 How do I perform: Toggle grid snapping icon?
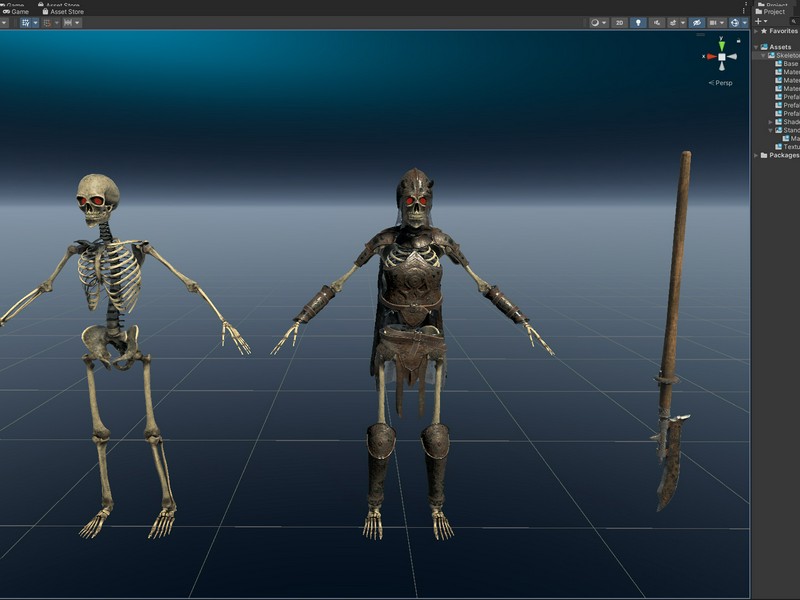[47, 23]
